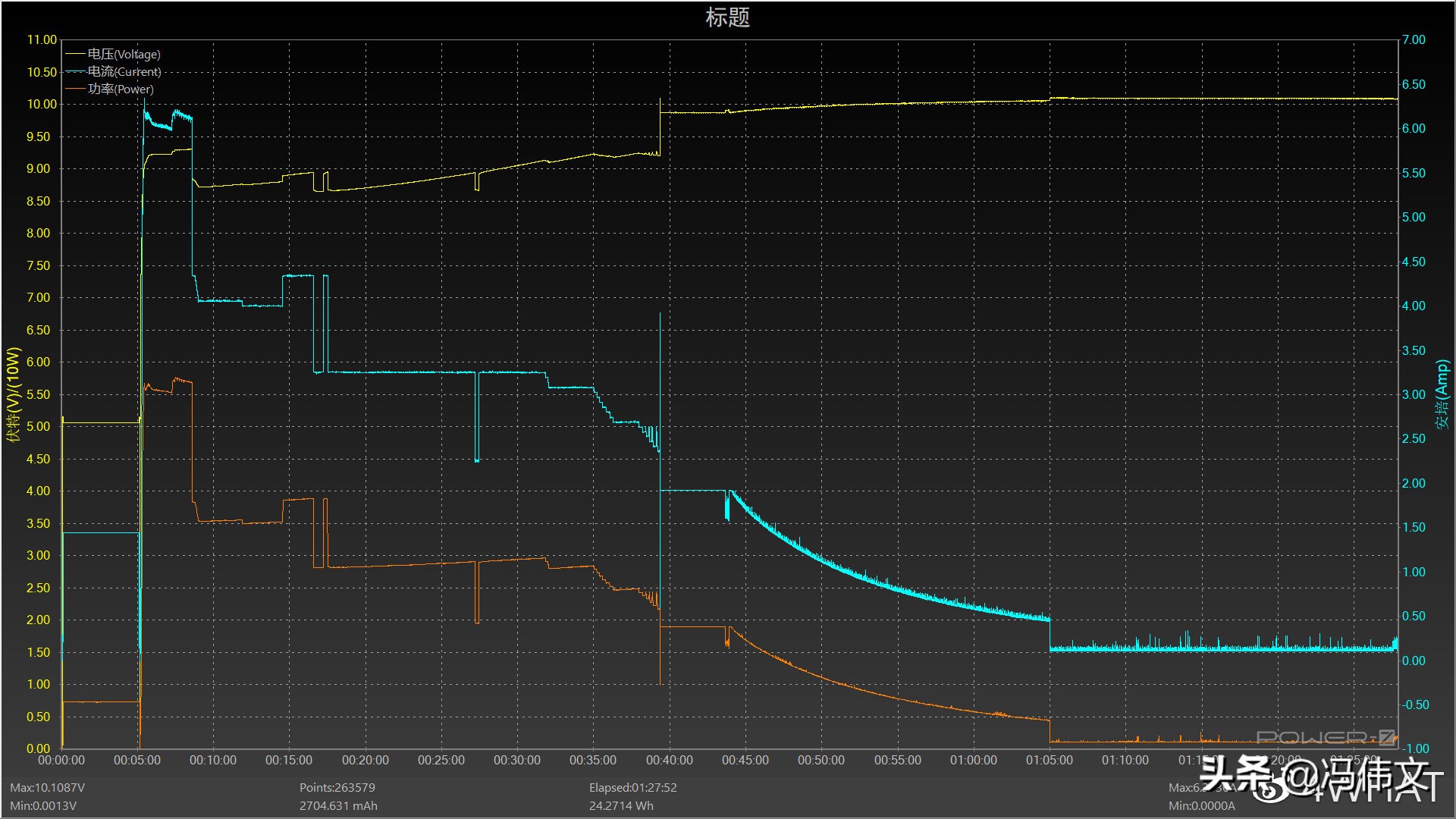The image size is (1456, 819).
Task: Click the 00:40:00 time axis marker
Action: pyautogui.click(x=669, y=760)
